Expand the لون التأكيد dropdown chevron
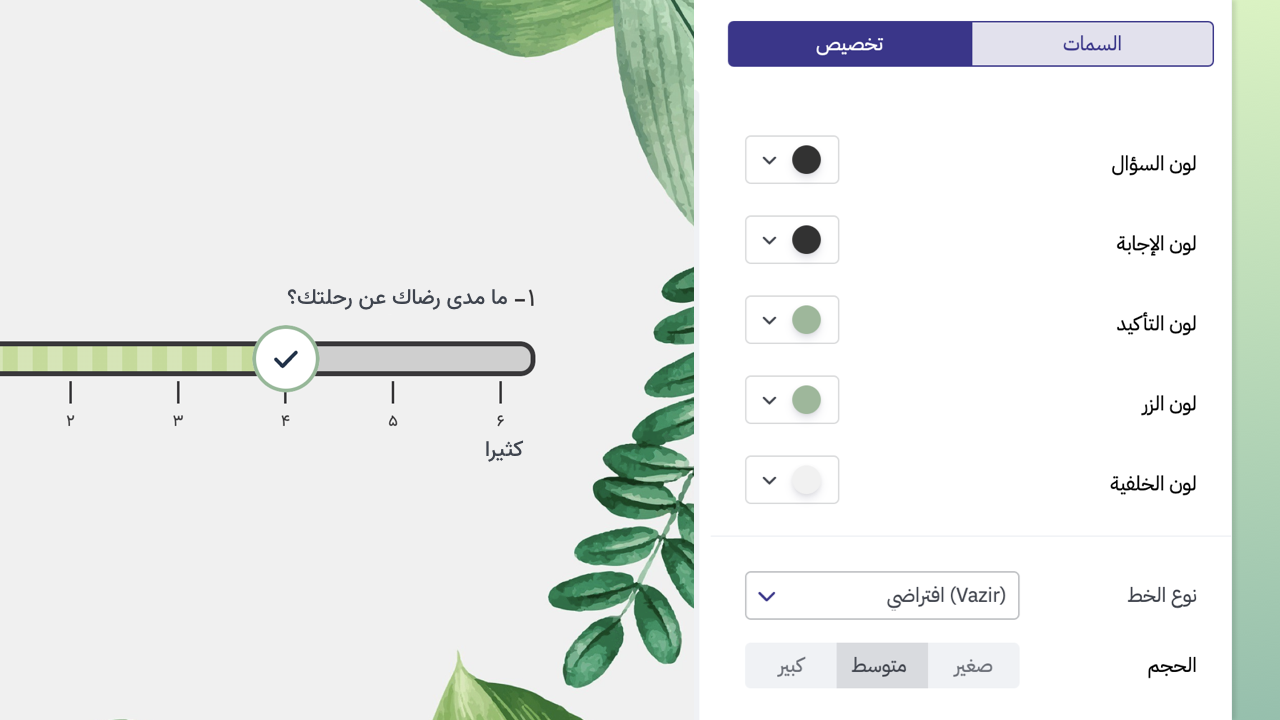 coord(769,319)
